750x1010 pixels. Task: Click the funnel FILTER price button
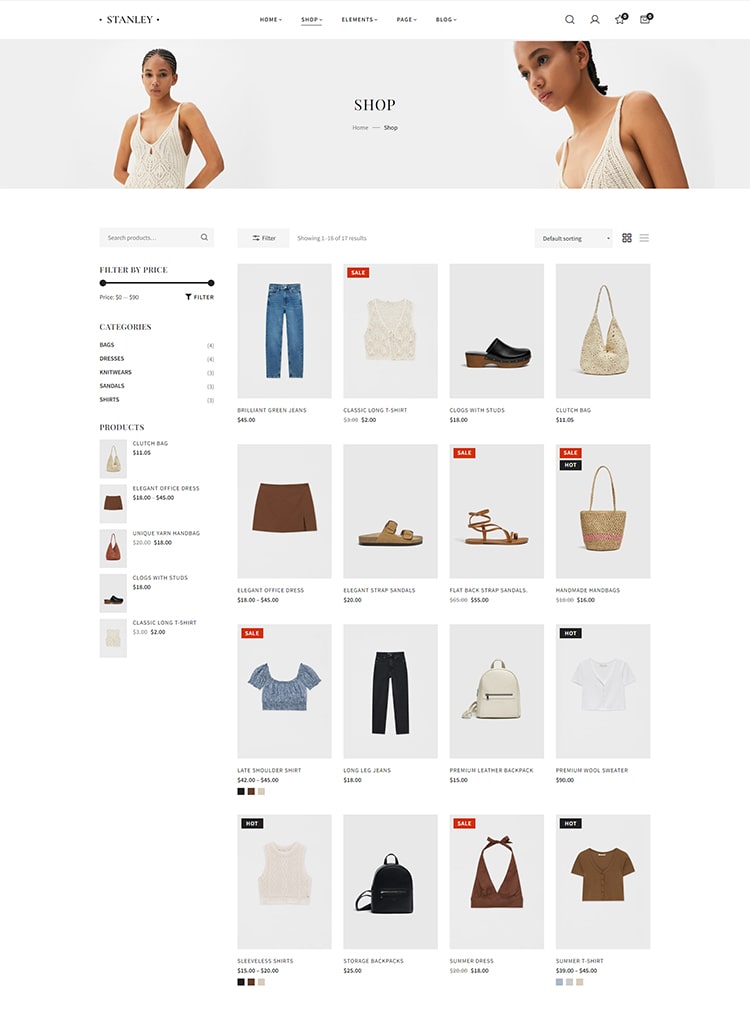(200, 297)
